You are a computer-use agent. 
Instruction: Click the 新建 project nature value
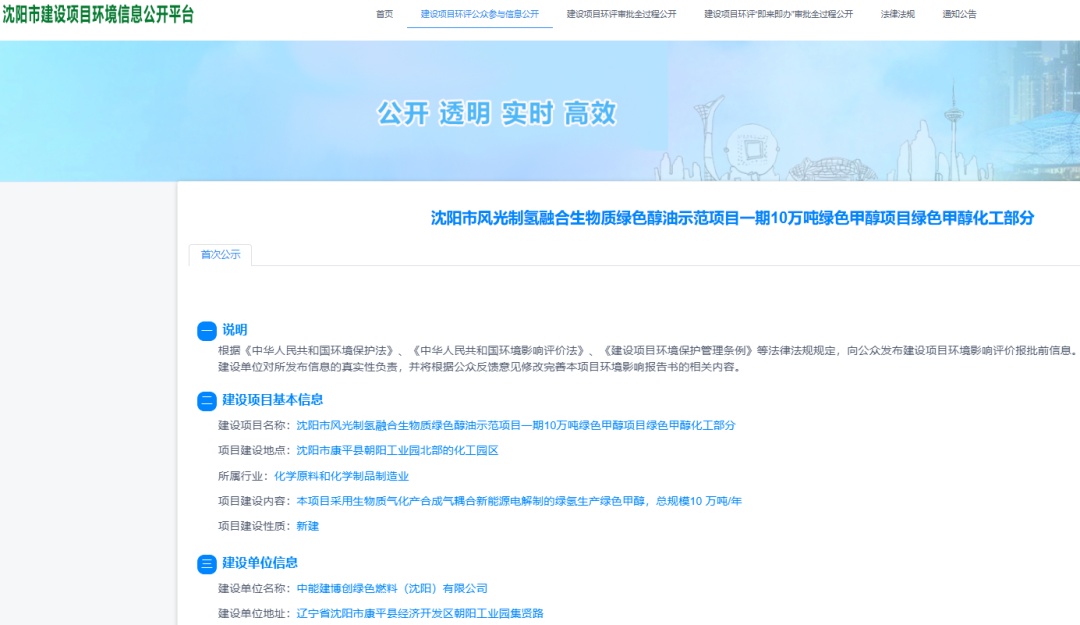point(307,526)
